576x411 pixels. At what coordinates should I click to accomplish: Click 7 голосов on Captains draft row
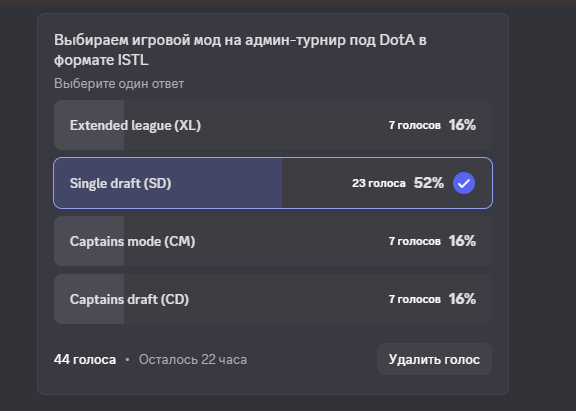coord(415,299)
